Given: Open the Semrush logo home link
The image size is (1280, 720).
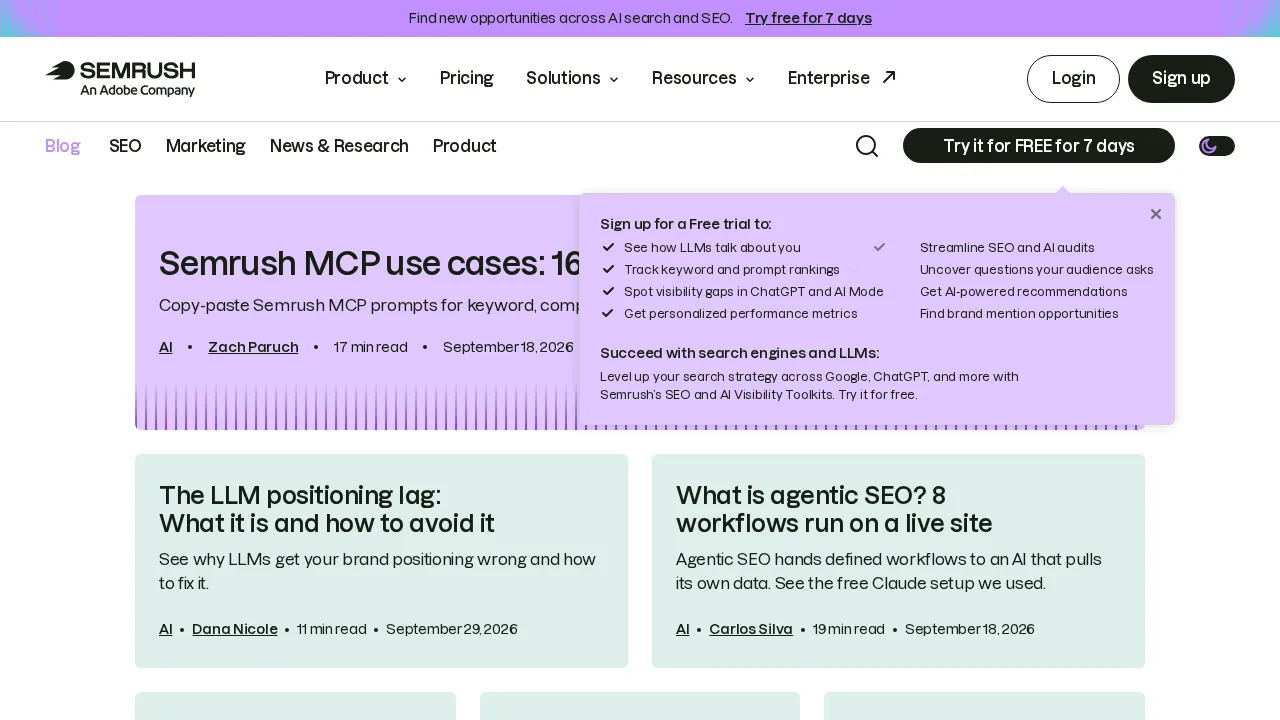Looking at the screenshot, I should [120, 79].
